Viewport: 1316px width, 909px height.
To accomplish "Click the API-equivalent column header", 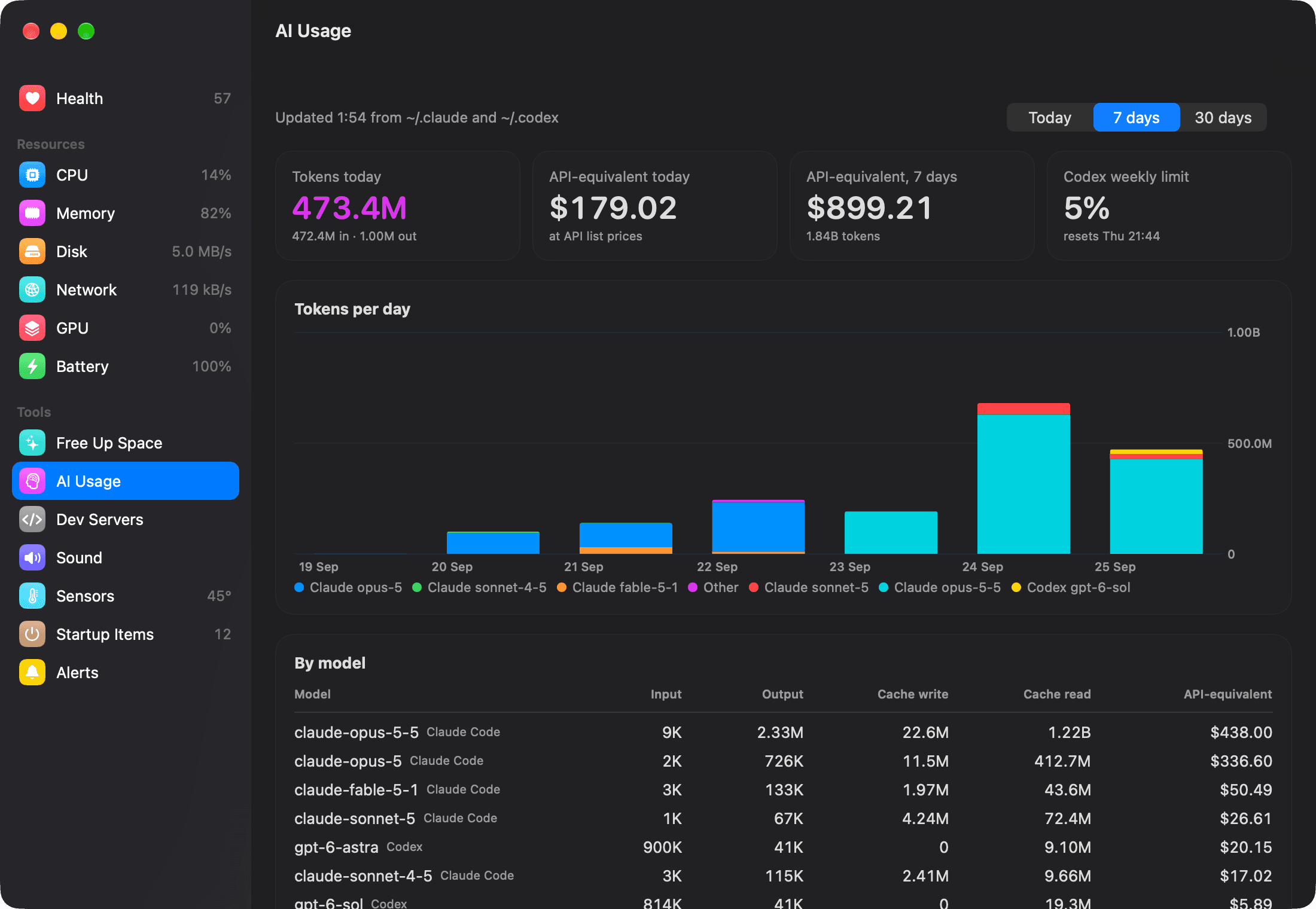I will coord(1227,694).
